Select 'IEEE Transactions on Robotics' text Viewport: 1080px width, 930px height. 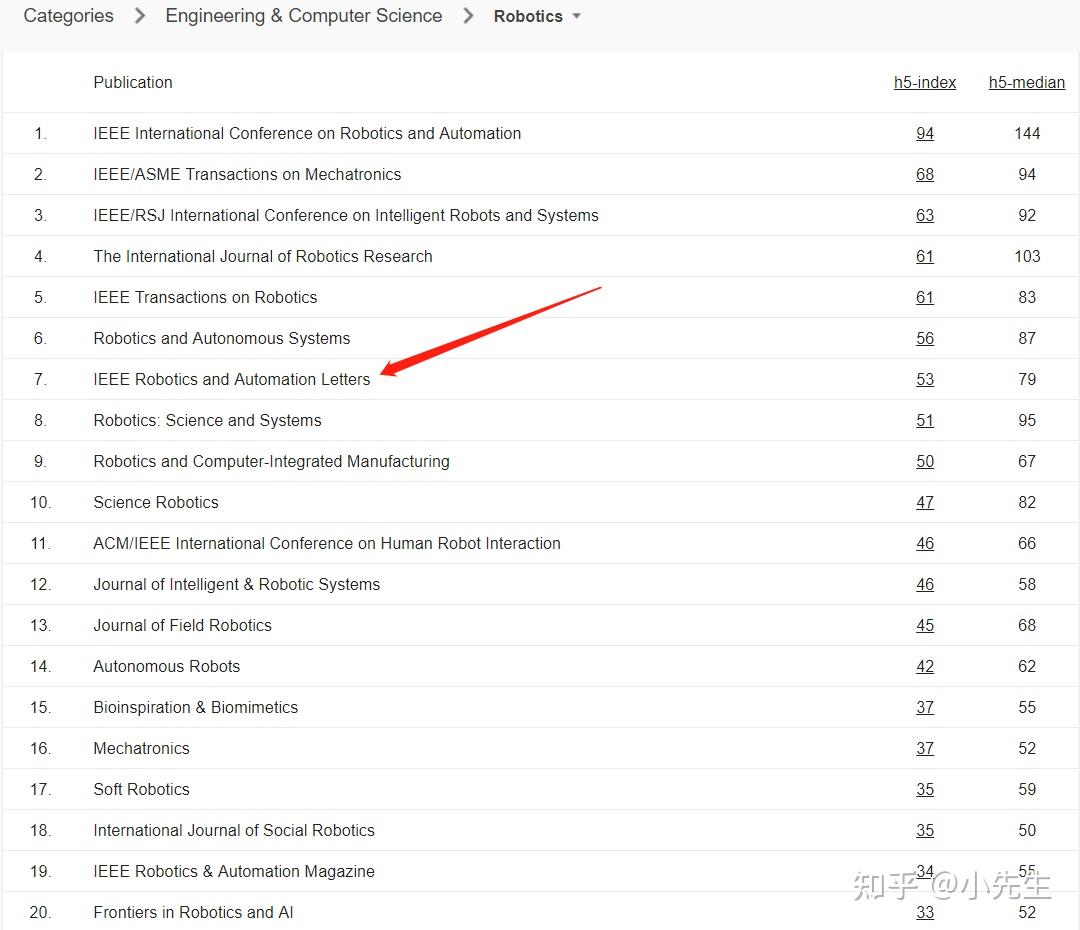pos(205,298)
